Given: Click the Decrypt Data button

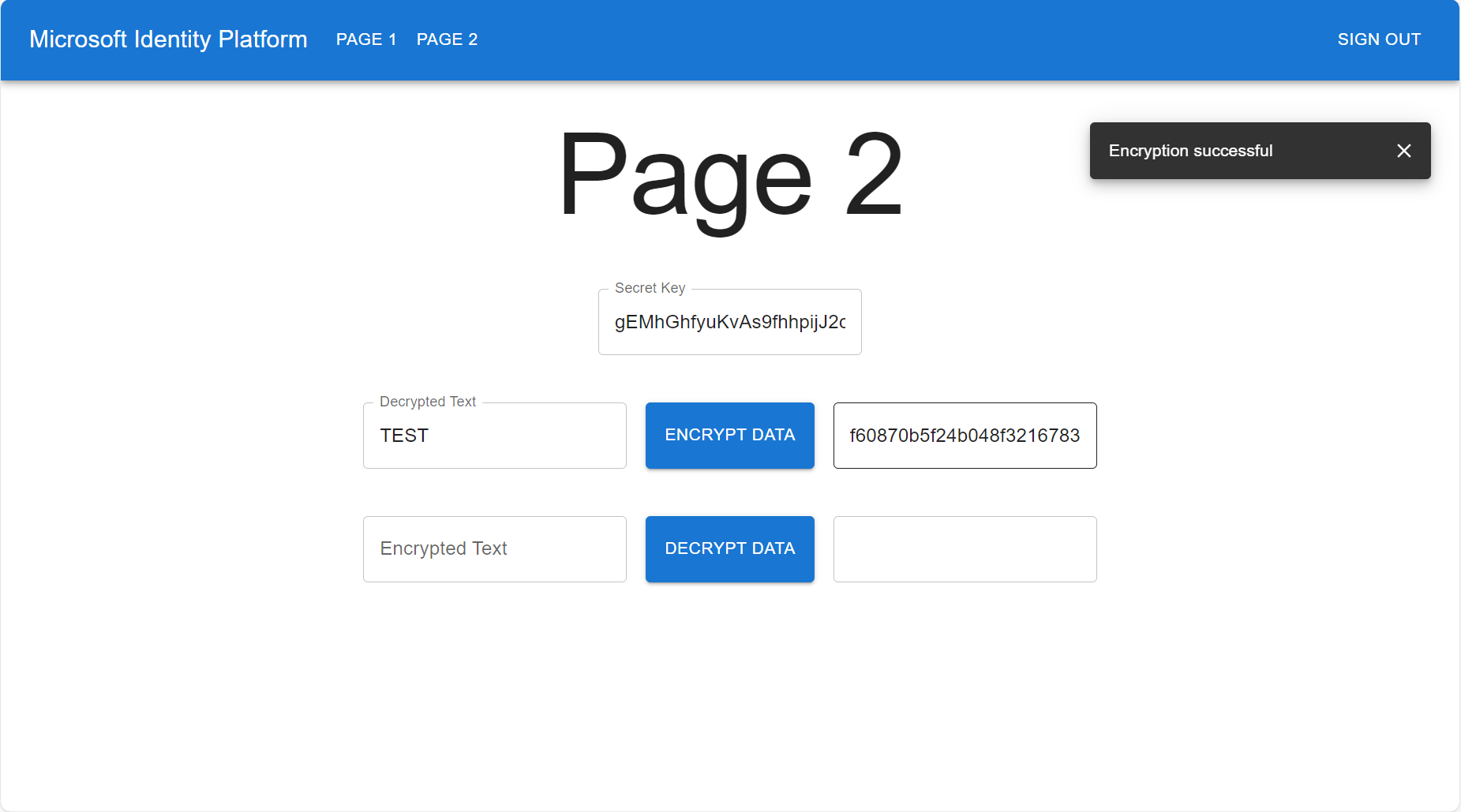Looking at the screenshot, I should (x=730, y=549).
